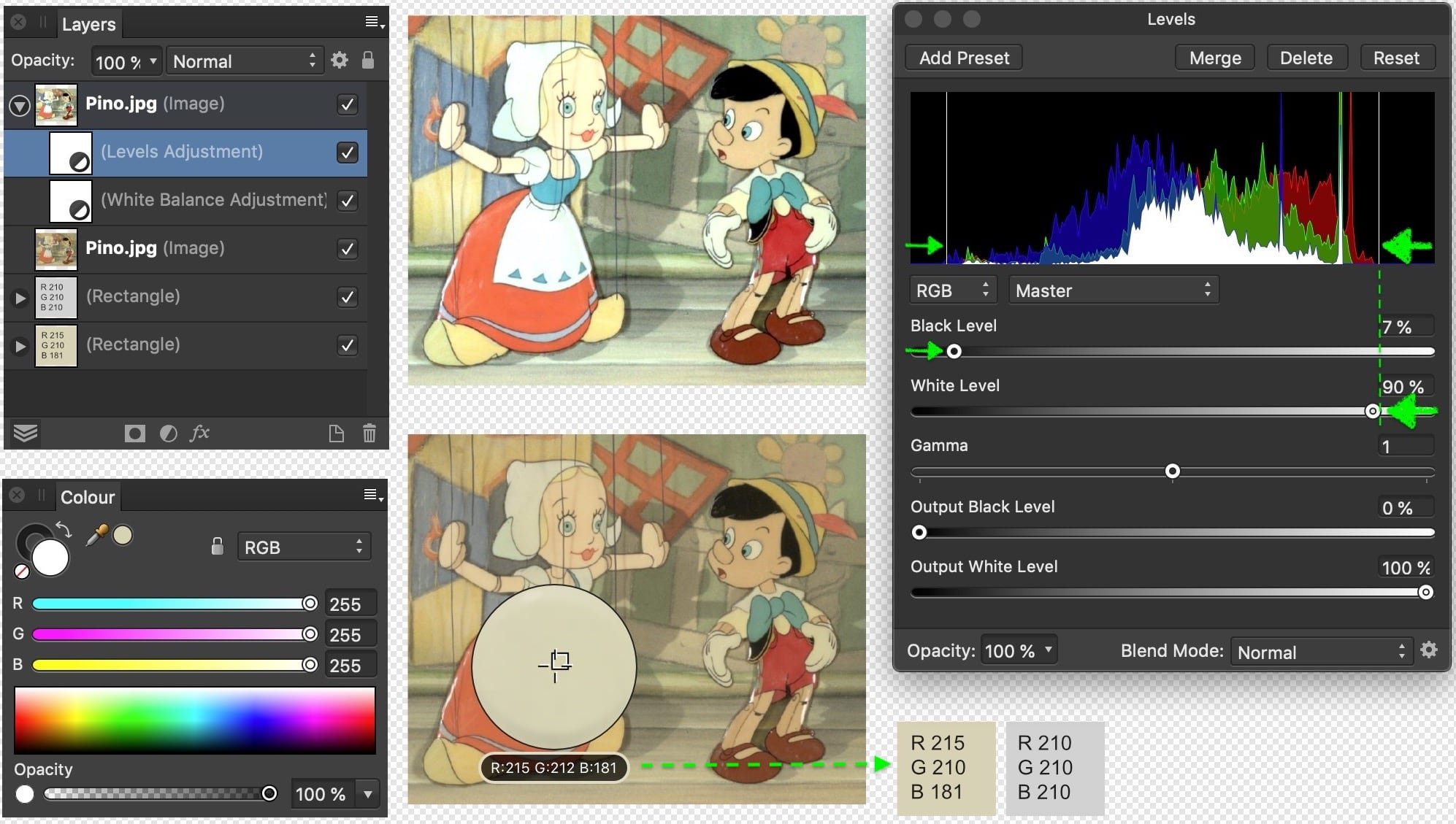Click the Levels Adjustment layer thumbnail
This screenshot has width=1456, height=824.
pos(71,153)
